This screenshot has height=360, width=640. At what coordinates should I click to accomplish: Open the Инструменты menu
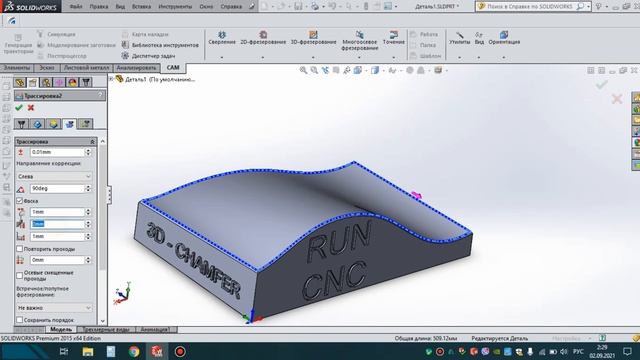(175, 7)
